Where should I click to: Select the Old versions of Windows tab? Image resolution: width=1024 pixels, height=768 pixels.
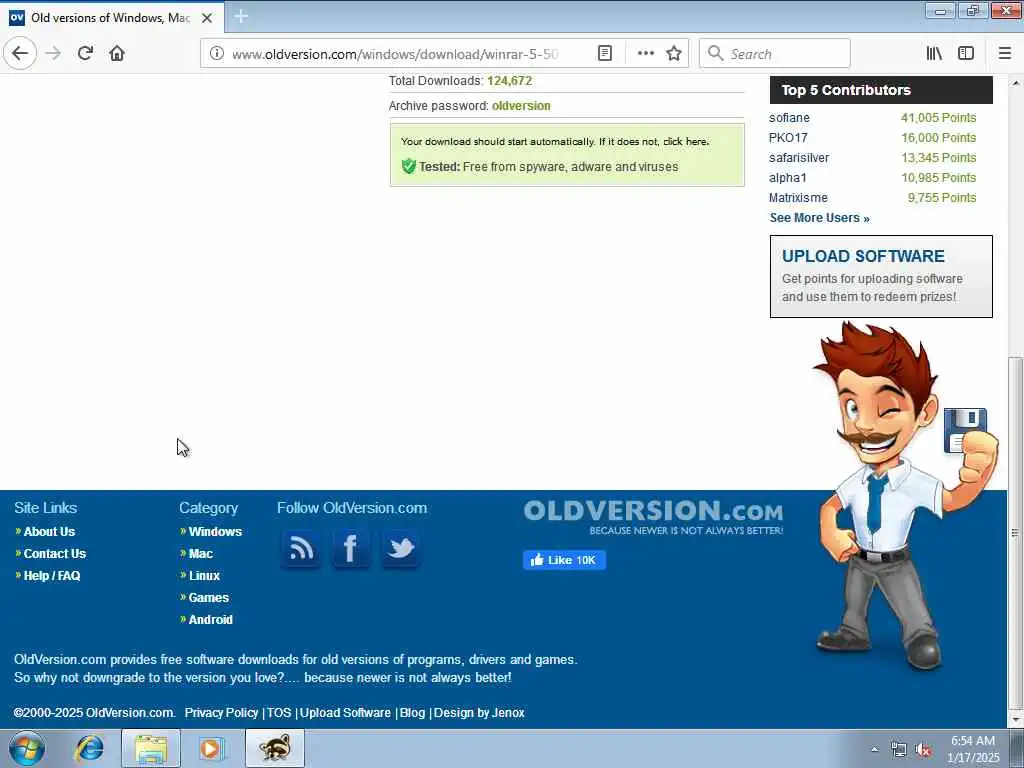point(112,18)
